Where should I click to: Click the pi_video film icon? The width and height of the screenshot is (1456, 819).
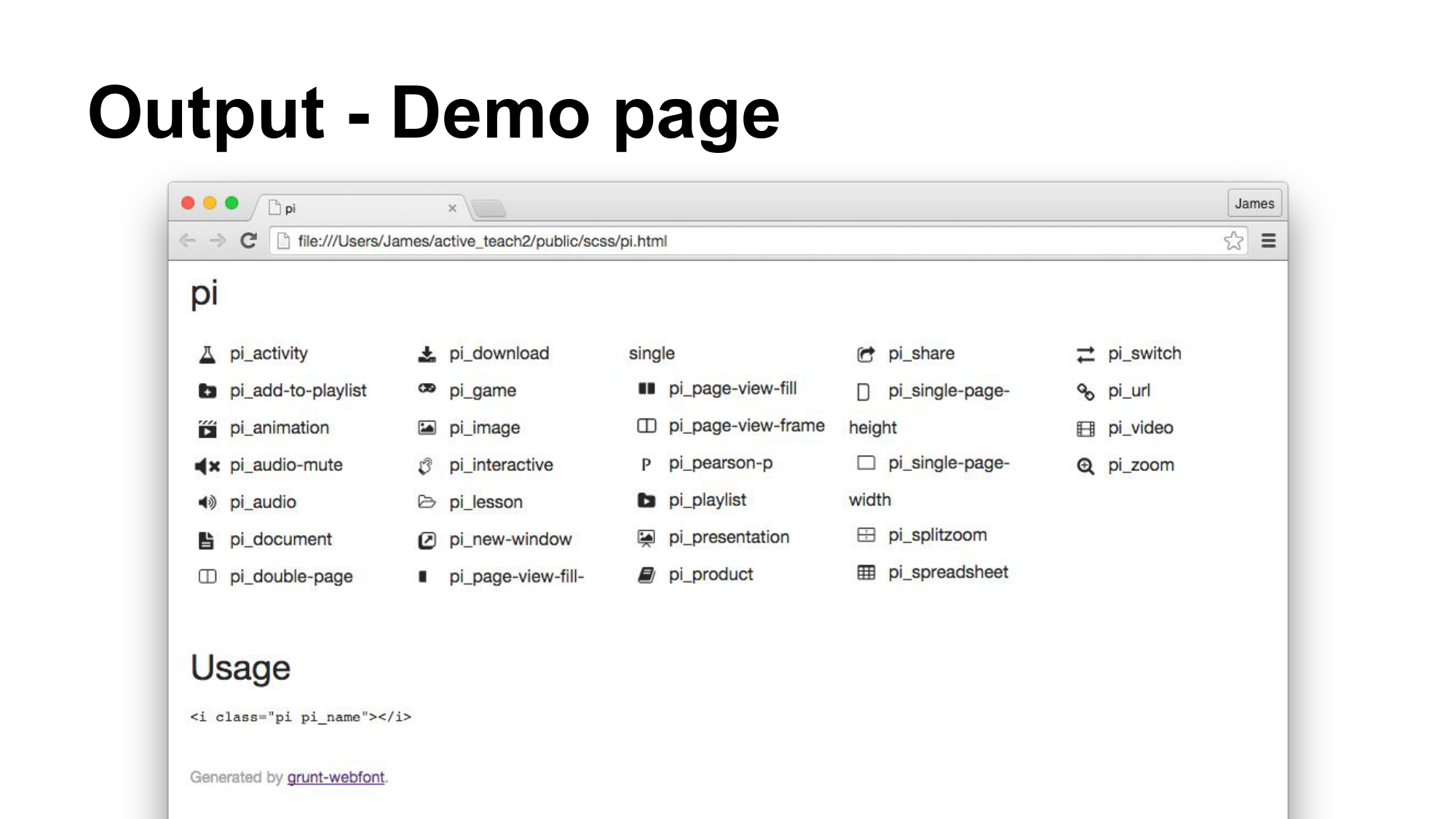tap(1085, 429)
